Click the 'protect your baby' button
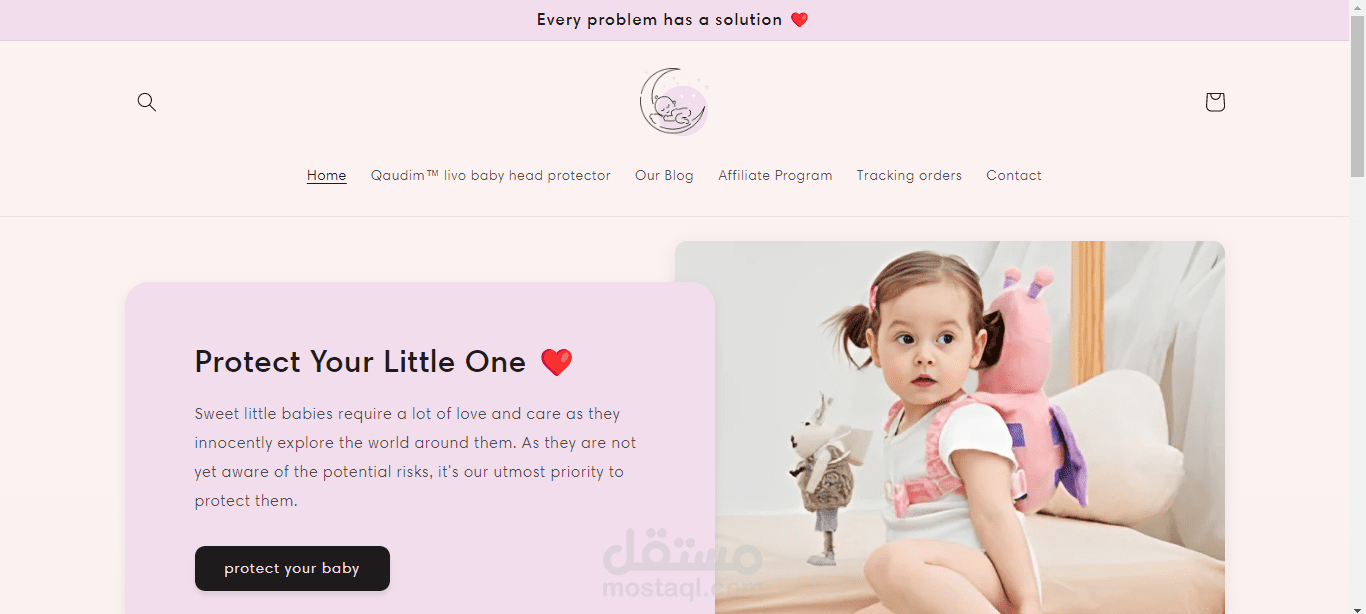This screenshot has width=1366, height=614. tap(292, 568)
